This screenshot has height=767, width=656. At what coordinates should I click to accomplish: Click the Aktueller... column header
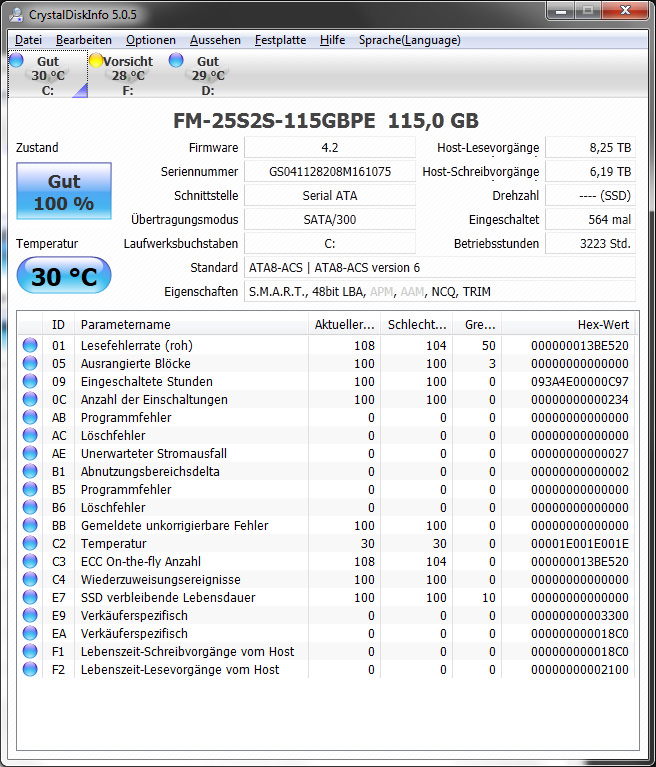click(x=344, y=324)
